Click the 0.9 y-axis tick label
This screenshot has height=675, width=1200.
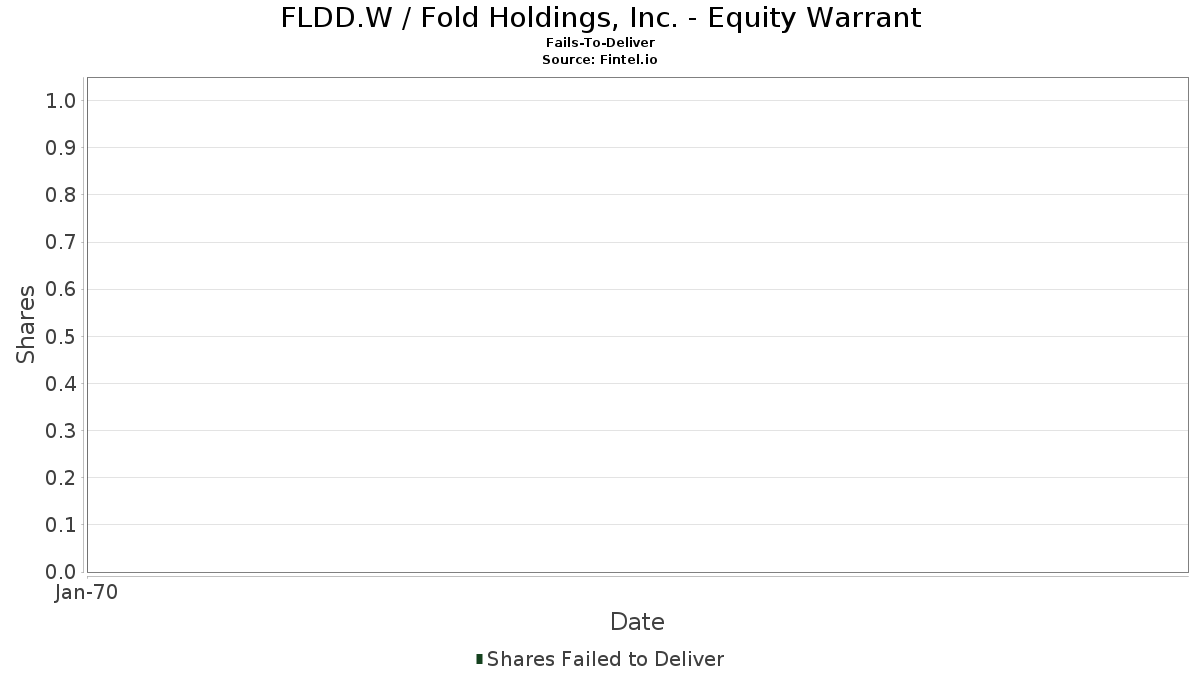pos(61,148)
